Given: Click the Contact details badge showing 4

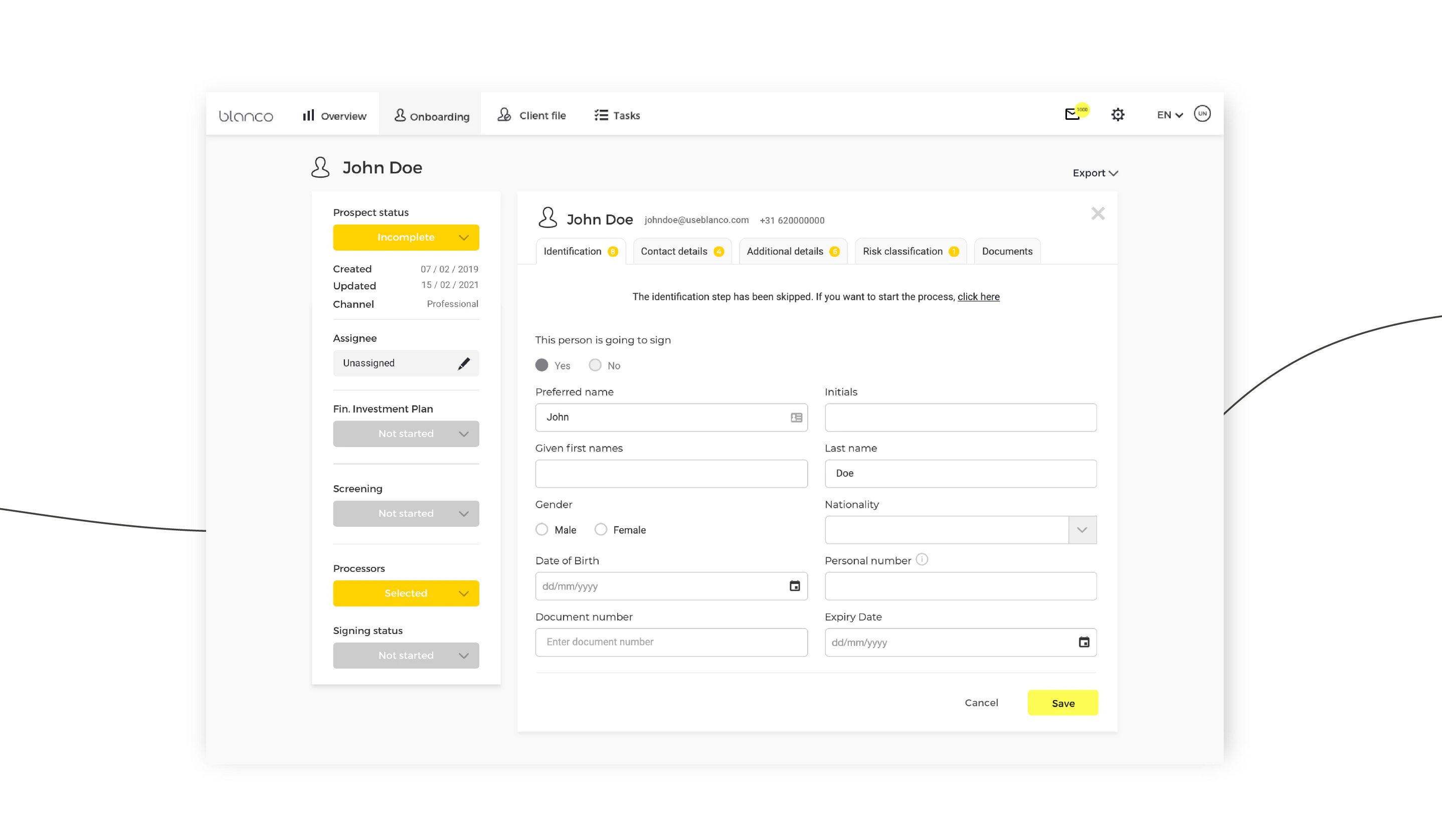Looking at the screenshot, I should [718, 252].
